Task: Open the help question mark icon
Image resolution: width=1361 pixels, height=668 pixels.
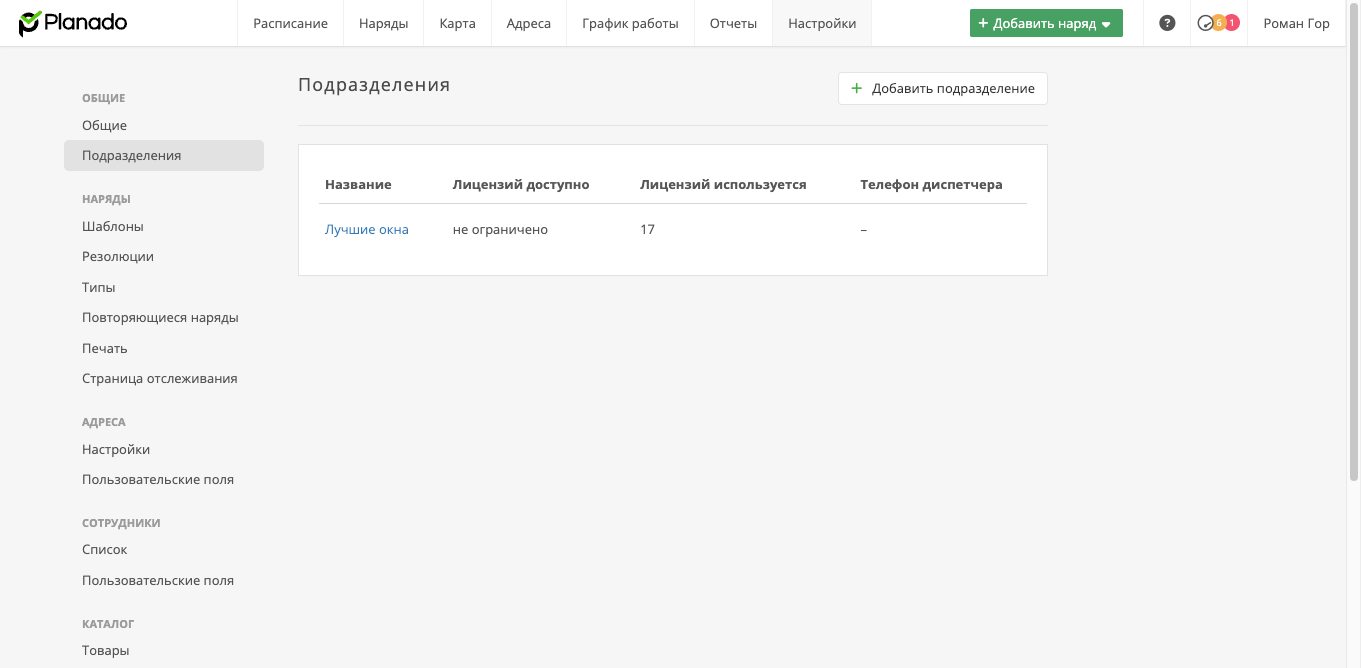Action: point(1167,23)
